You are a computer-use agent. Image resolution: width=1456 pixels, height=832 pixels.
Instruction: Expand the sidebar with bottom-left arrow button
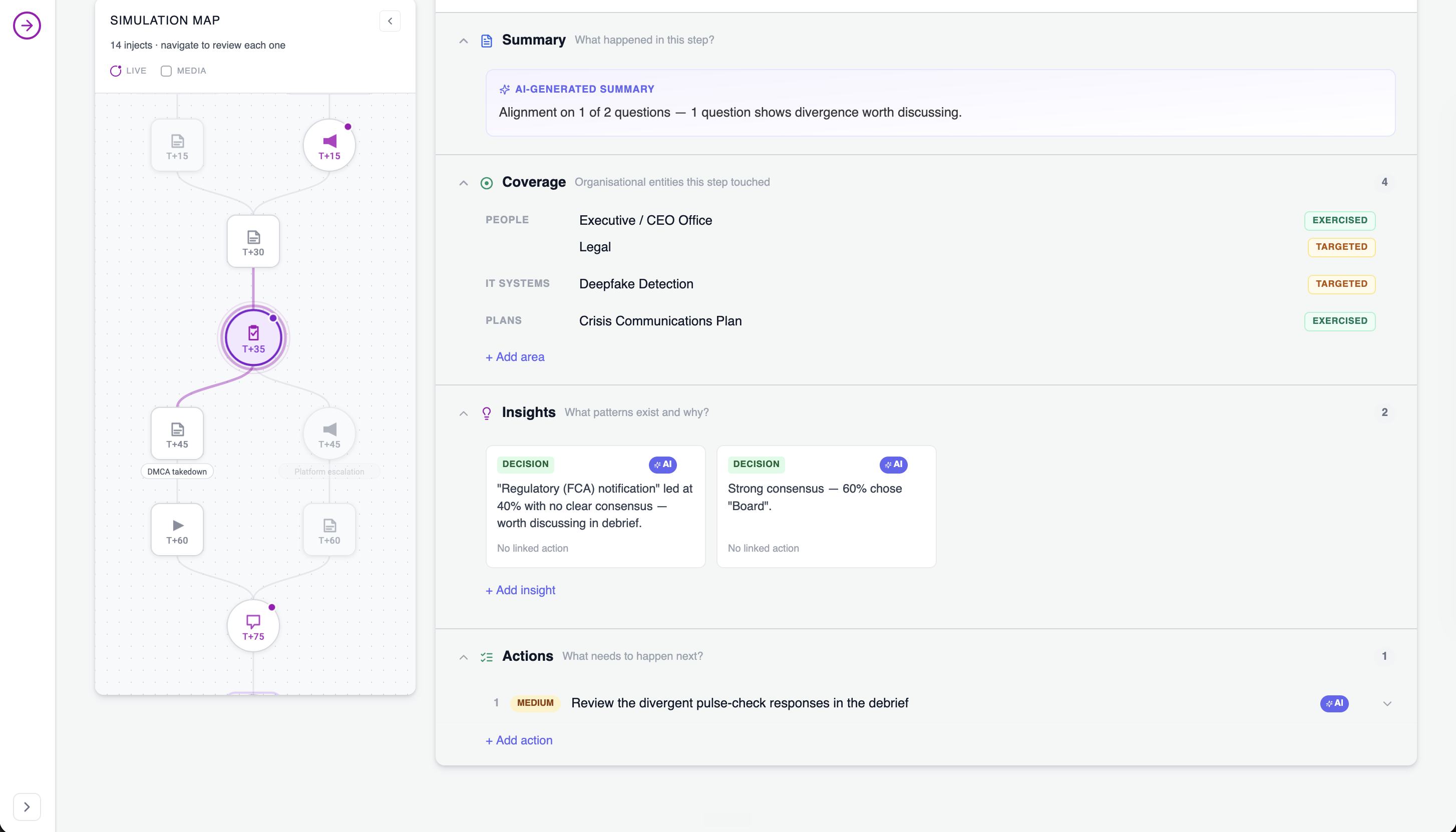coord(27,807)
